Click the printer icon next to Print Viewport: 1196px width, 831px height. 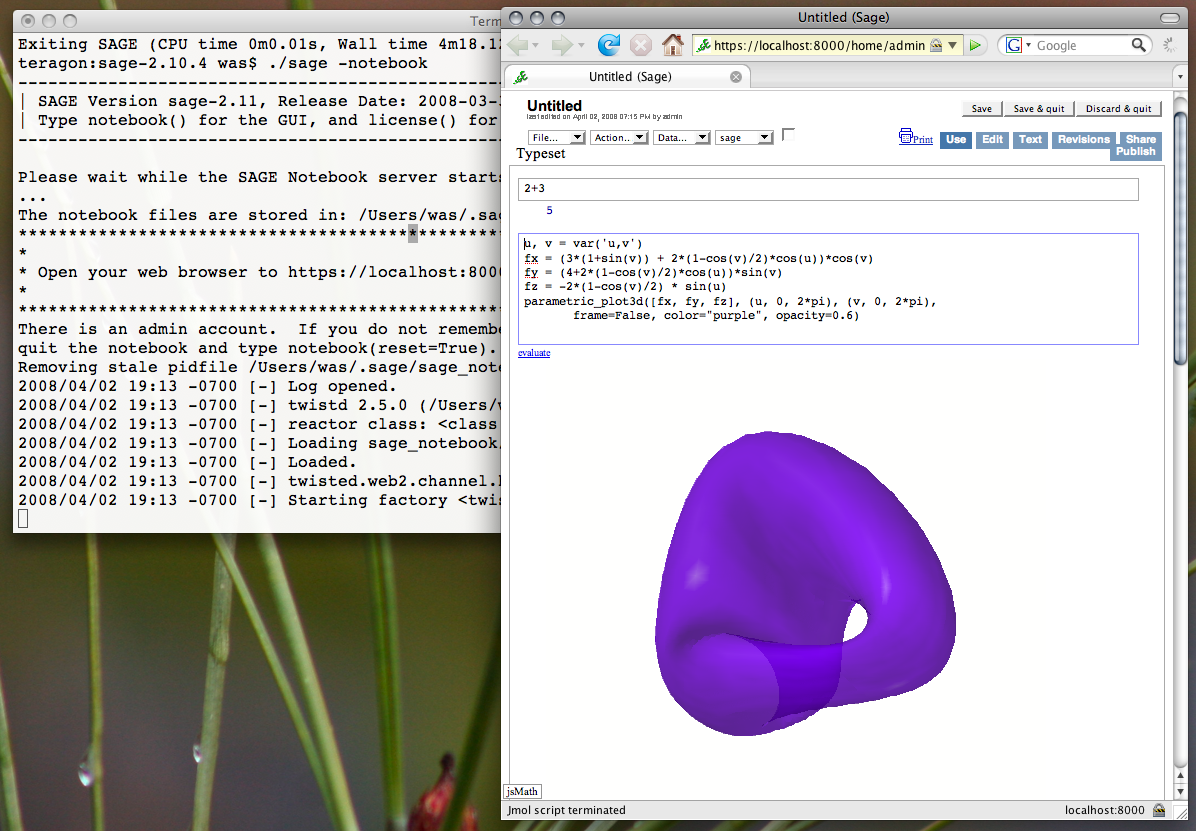coord(905,136)
